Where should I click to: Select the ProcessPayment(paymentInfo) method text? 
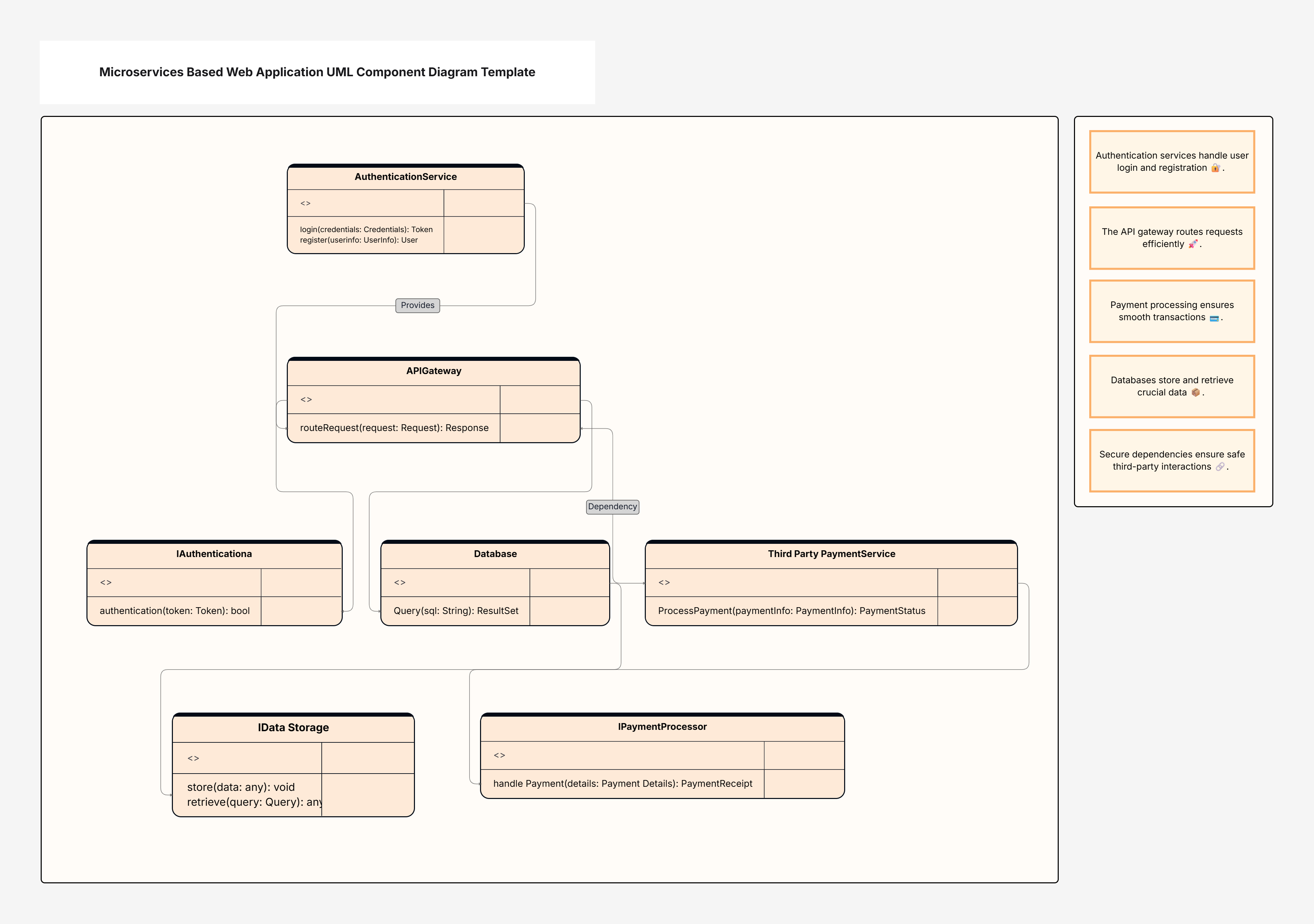pyautogui.click(x=792, y=611)
